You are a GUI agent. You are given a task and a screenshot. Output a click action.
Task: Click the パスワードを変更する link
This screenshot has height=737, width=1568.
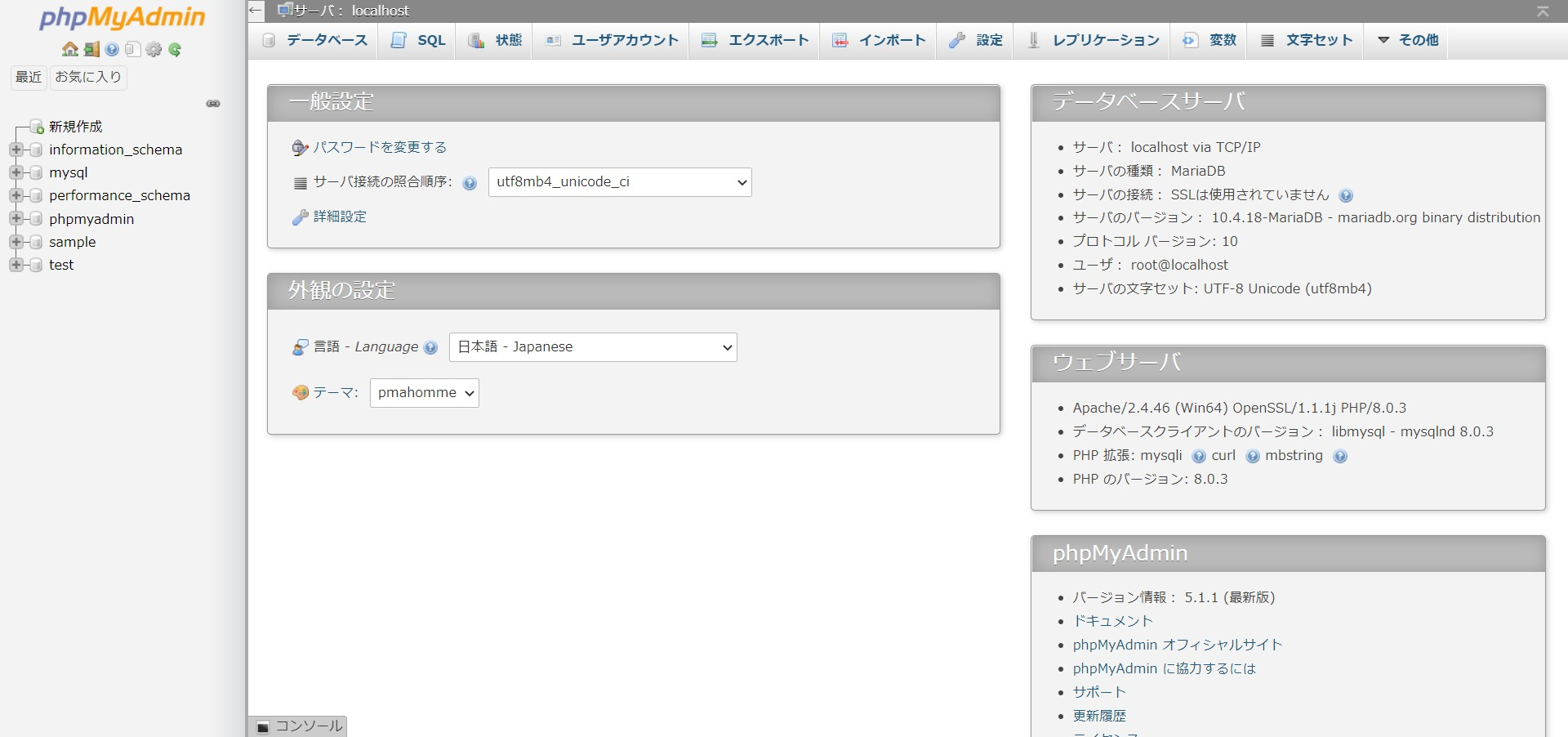[380, 147]
